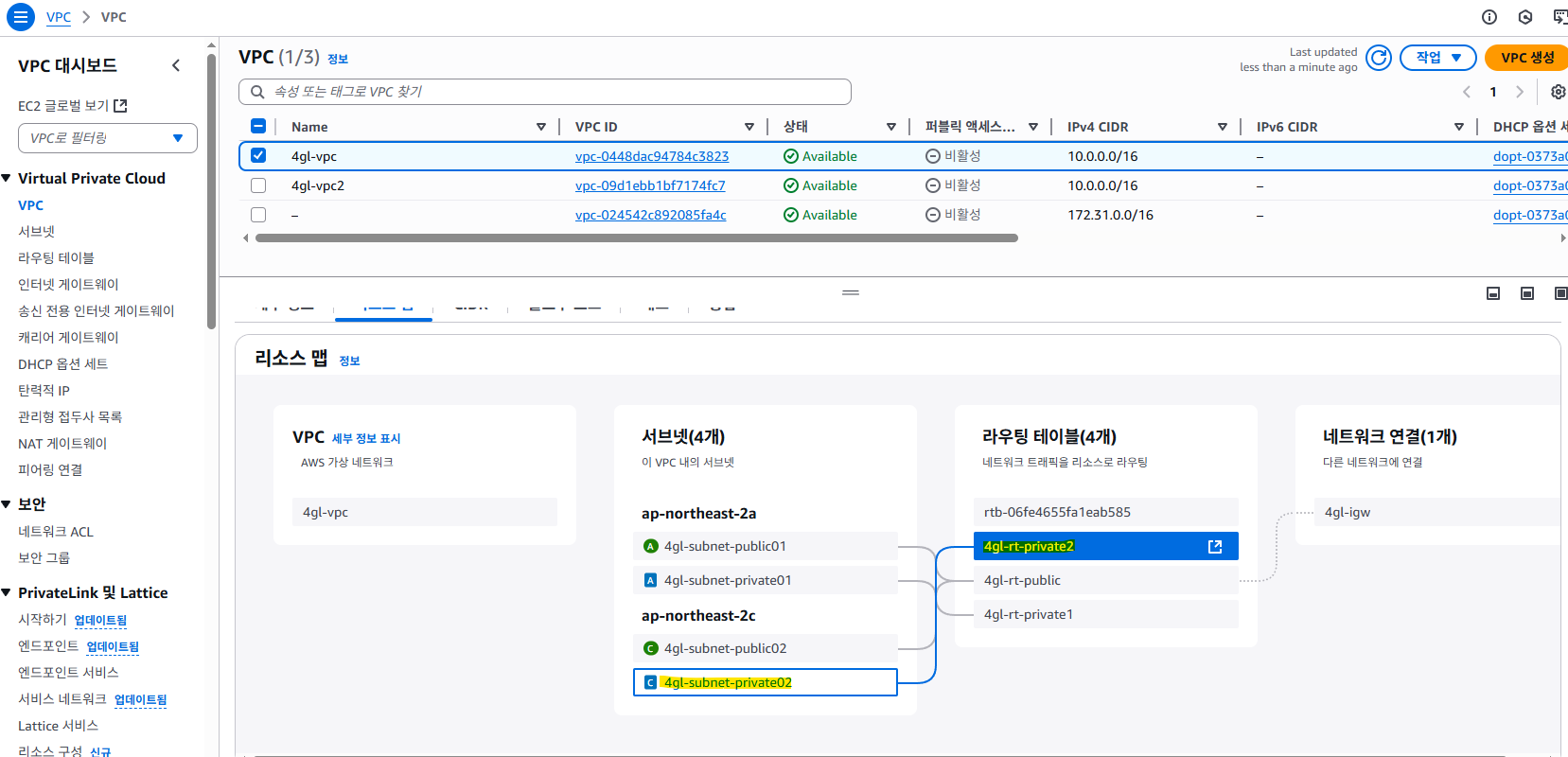Select 4gl-subnet-private02 in resource map
The width and height of the screenshot is (1568, 757).
(x=766, y=682)
